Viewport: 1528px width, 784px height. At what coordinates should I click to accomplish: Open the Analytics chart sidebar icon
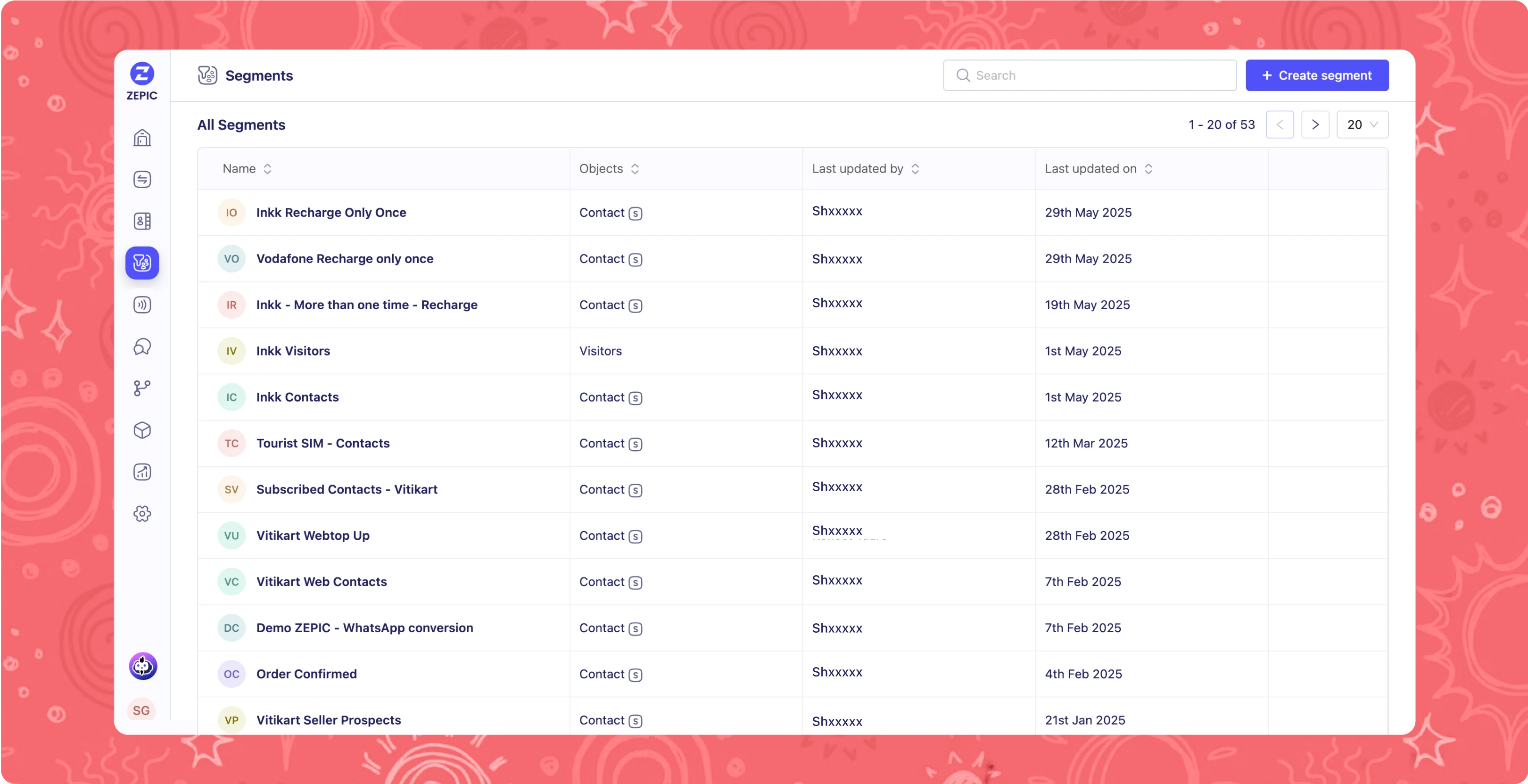pyautogui.click(x=142, y=472)
